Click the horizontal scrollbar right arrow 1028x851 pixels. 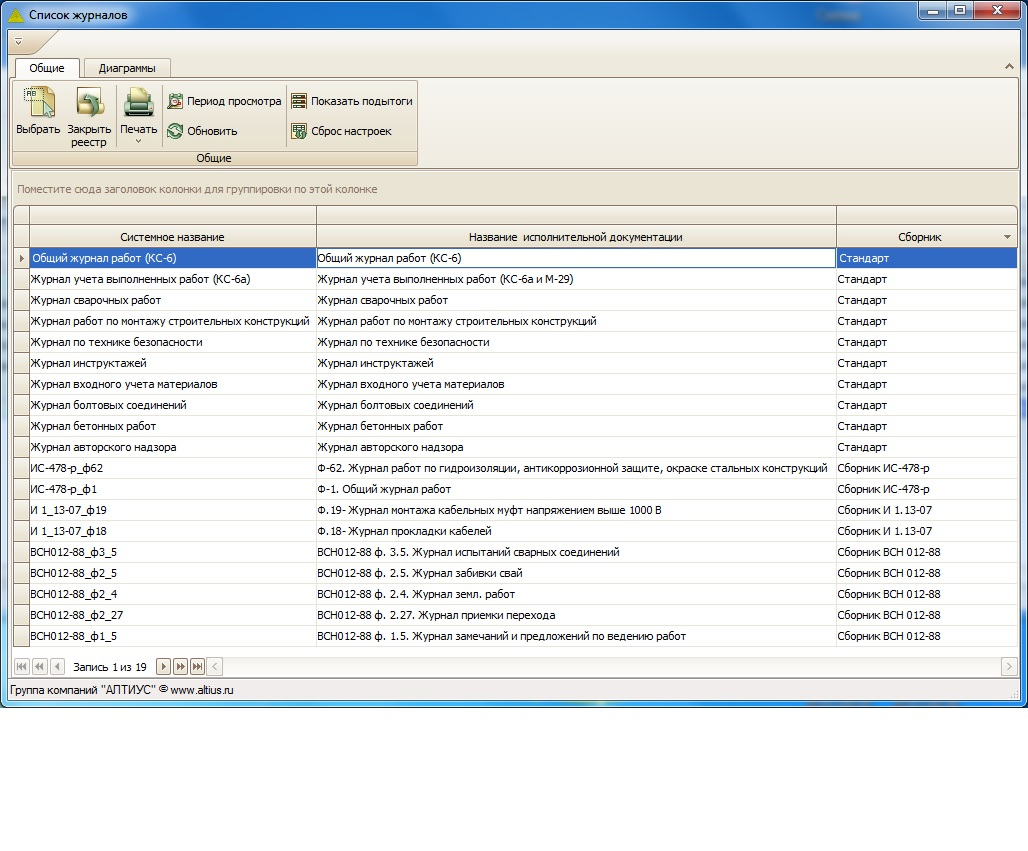[x=1009, y=666]
